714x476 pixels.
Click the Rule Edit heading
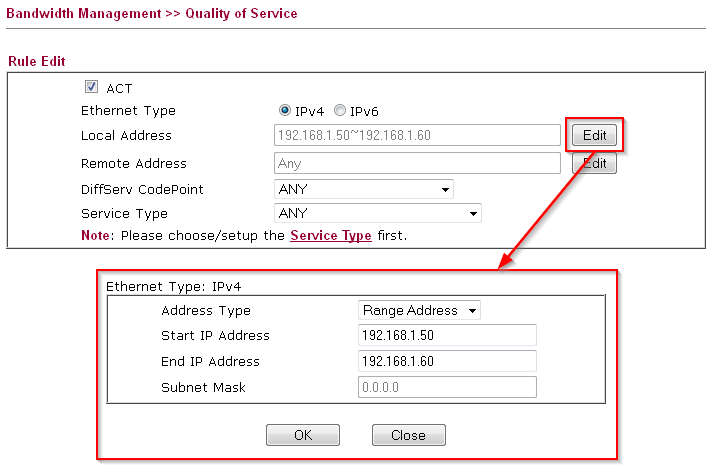click(x=37, y=61)
